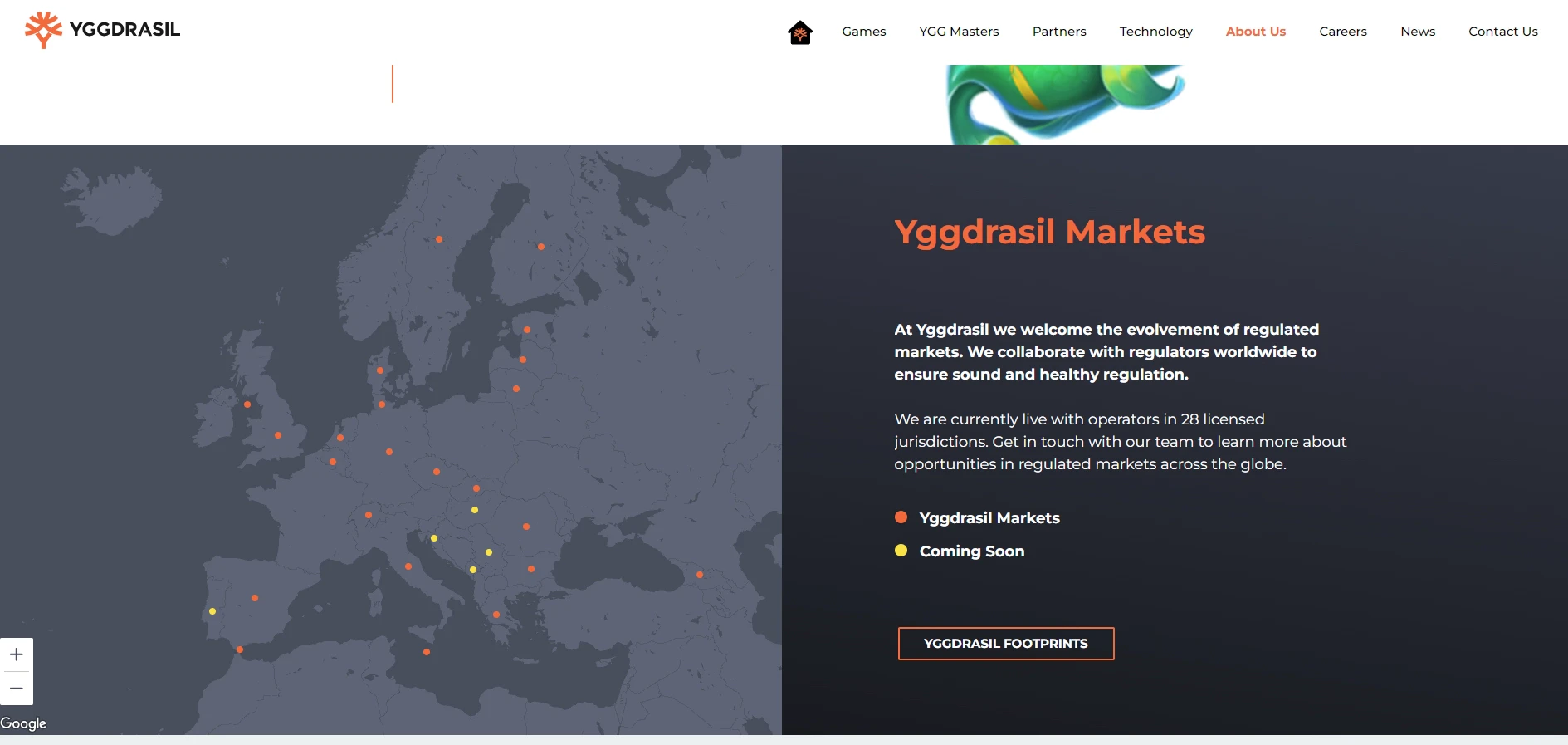Open the Games menu

(x=863, y=32)
